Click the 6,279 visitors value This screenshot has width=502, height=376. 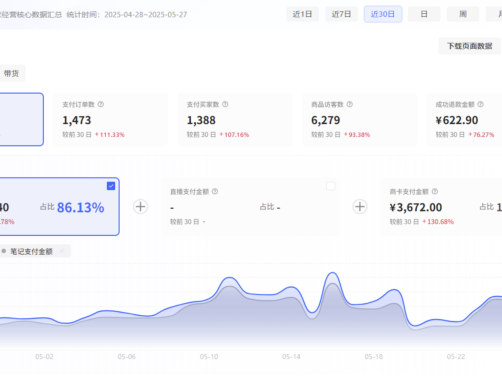pos(326,120)
